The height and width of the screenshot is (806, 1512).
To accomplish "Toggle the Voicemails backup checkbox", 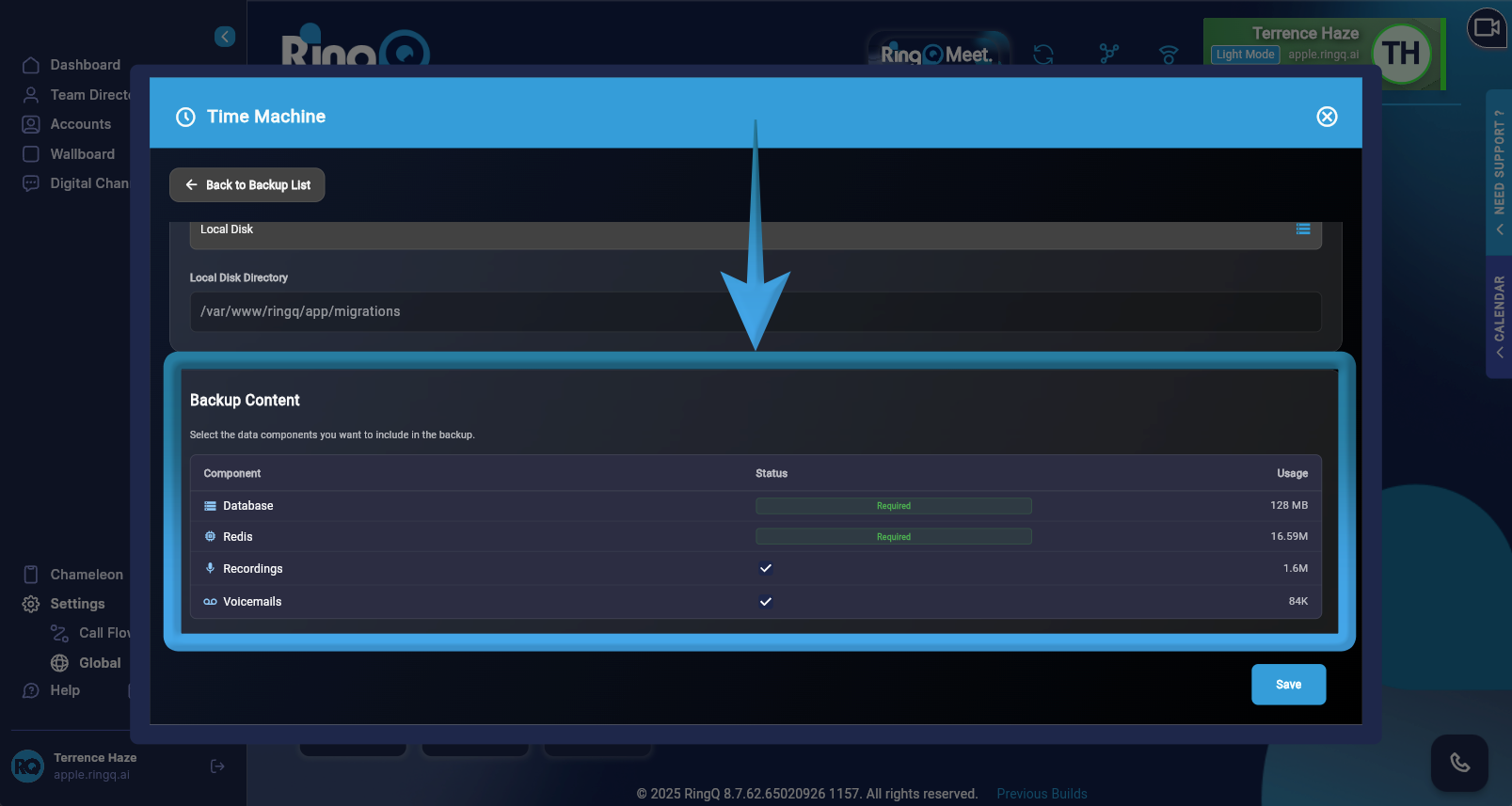I will 766,602.
